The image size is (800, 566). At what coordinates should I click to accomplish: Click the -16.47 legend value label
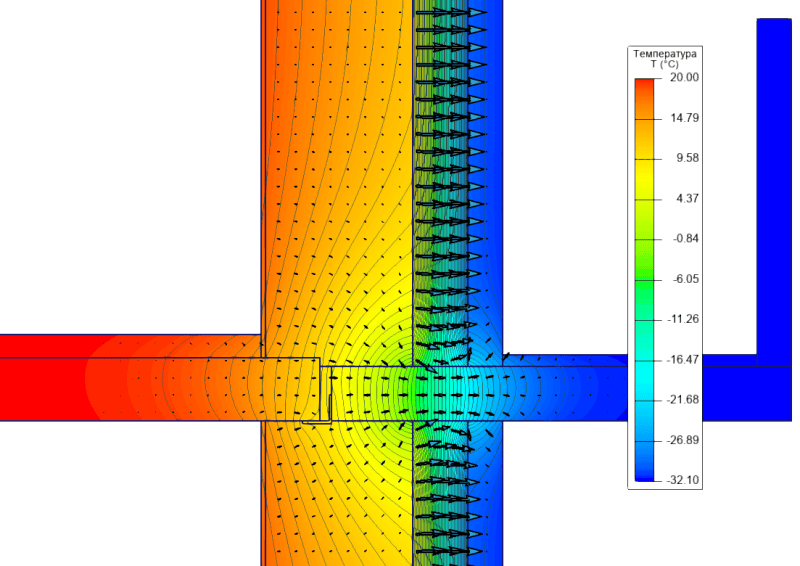pyautogui.click(x=685, y=359)
